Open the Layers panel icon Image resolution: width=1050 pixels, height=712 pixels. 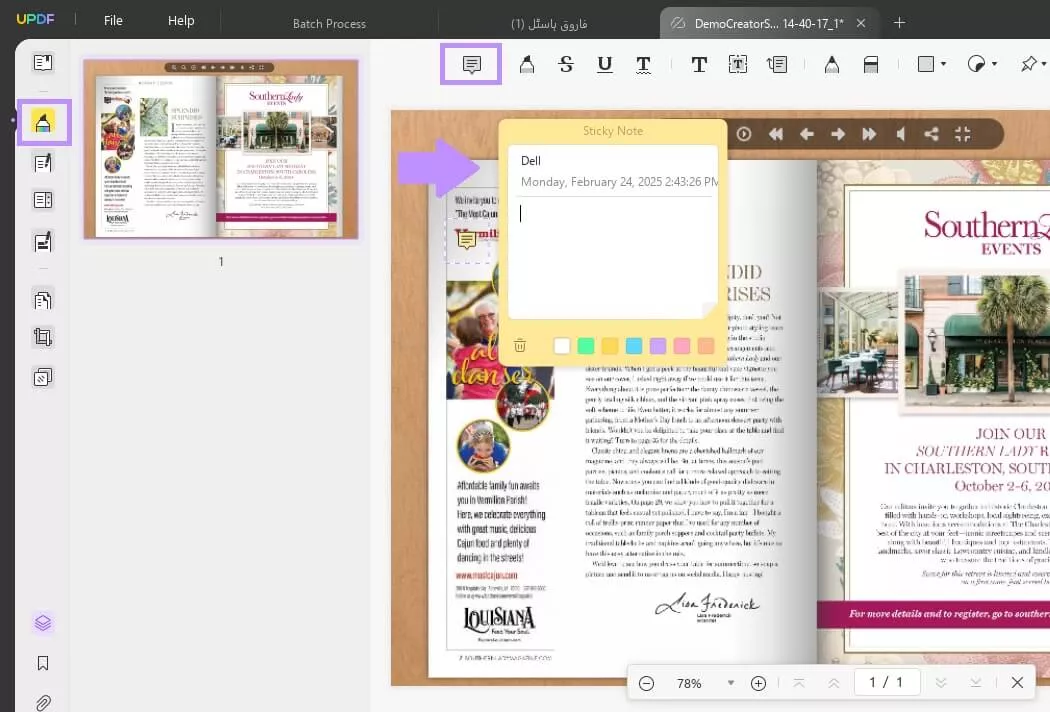(x=43, y=623)
